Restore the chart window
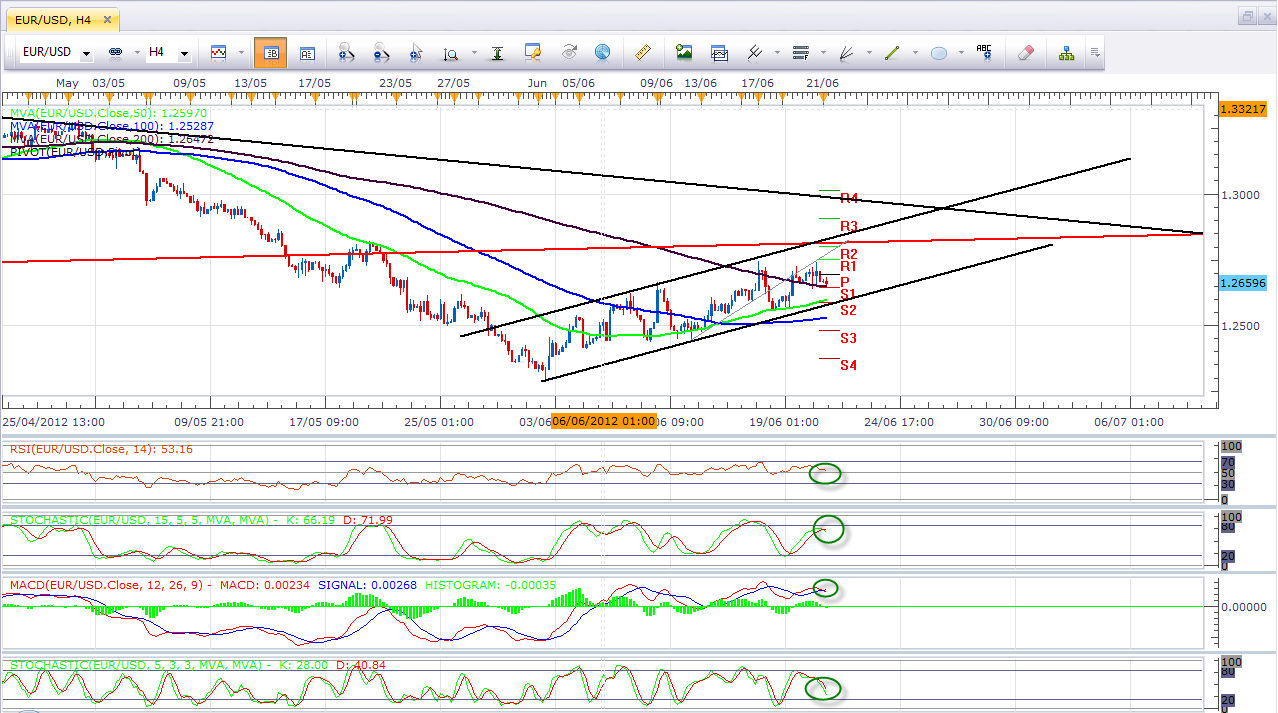The width and height of the screenshot is (1278, 713). pyautogui.click(x=1248, y=16)
